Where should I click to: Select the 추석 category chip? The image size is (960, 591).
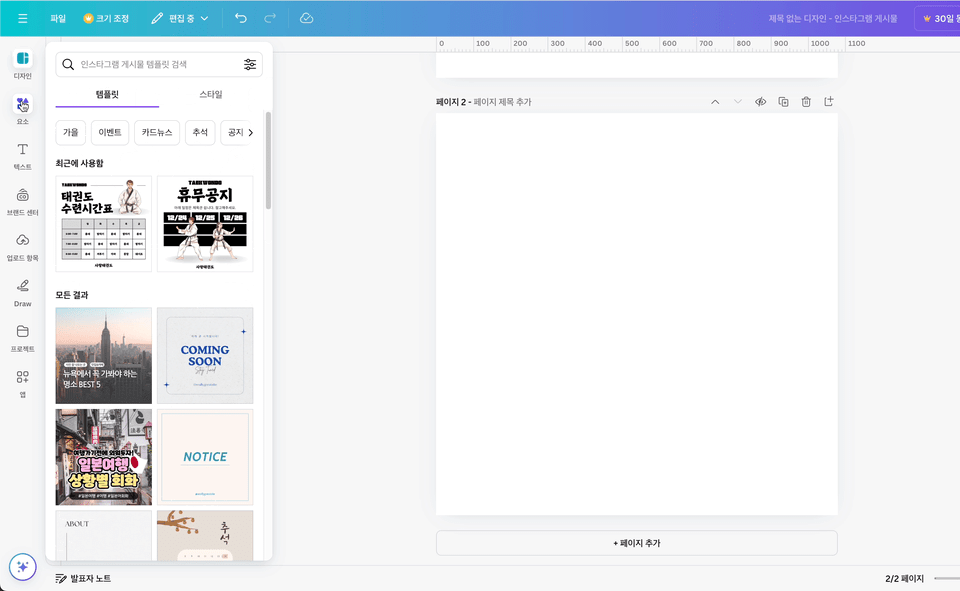200,132
